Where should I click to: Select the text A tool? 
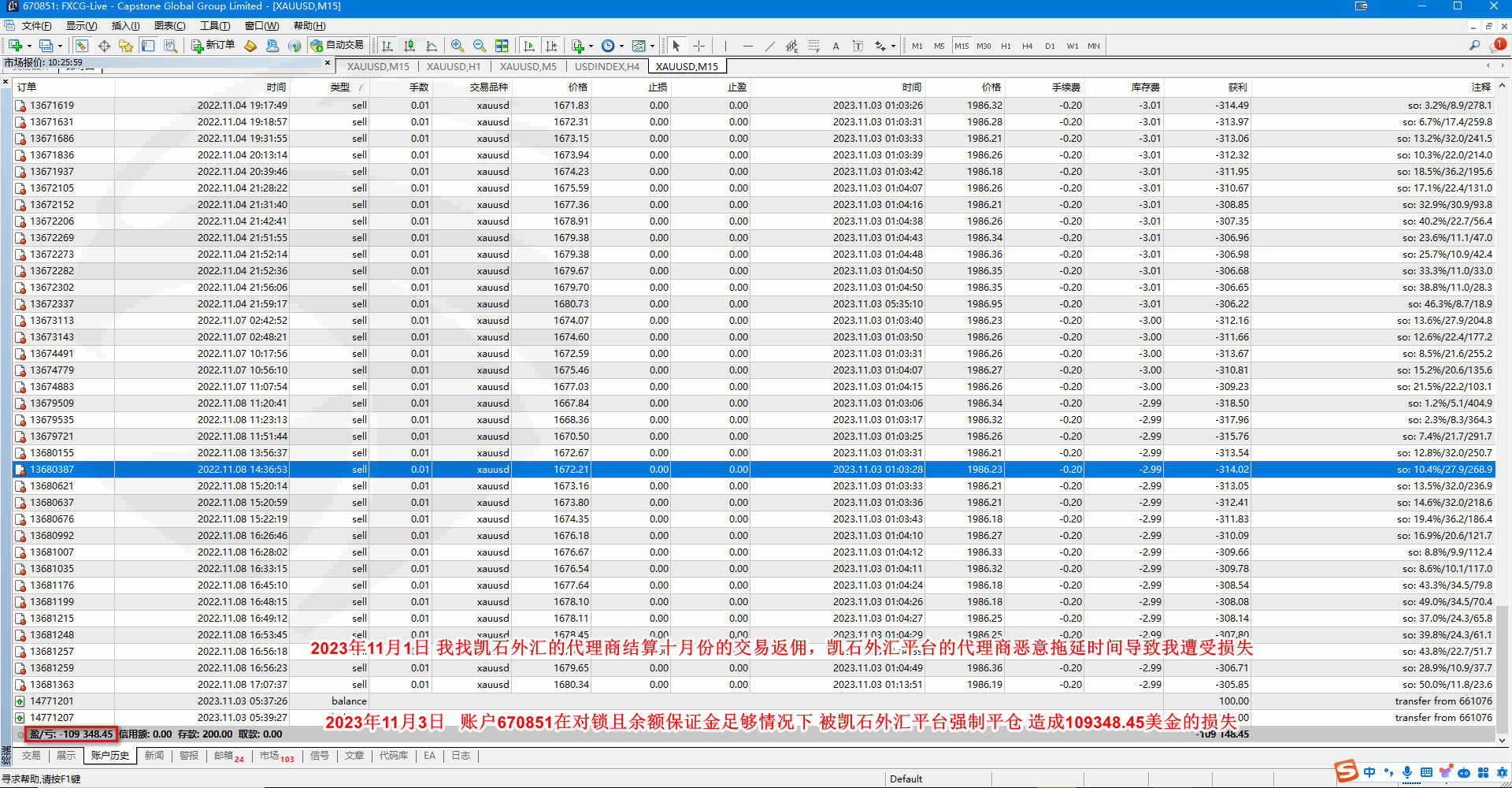(x=836, y=46)
